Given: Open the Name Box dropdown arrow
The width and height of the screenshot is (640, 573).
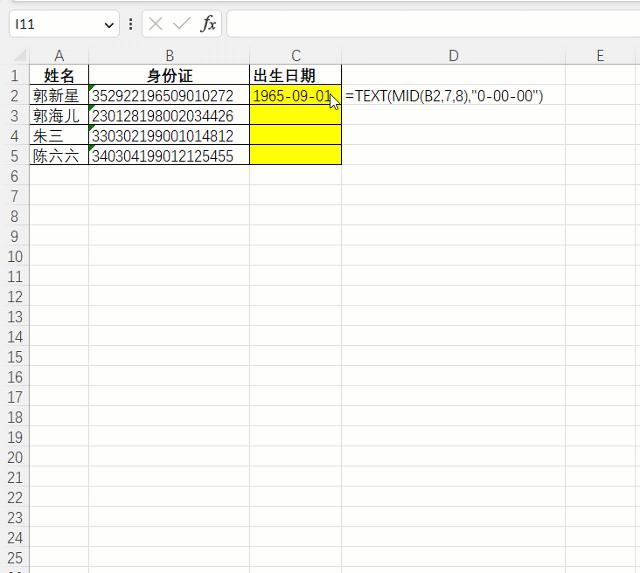Looking at the screenshot, I should (109, 25).
